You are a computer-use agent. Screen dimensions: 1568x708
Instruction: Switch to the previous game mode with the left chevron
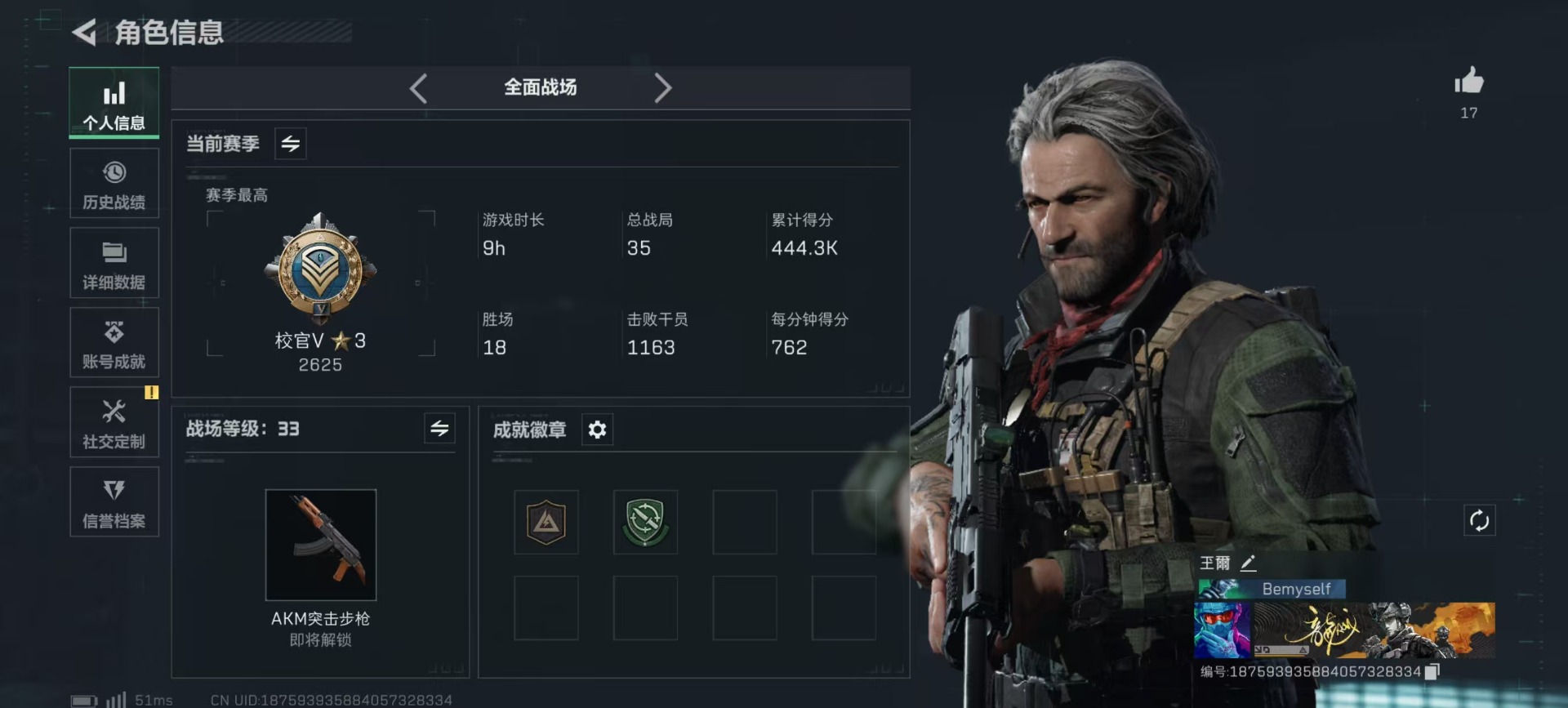coord(418,87)
